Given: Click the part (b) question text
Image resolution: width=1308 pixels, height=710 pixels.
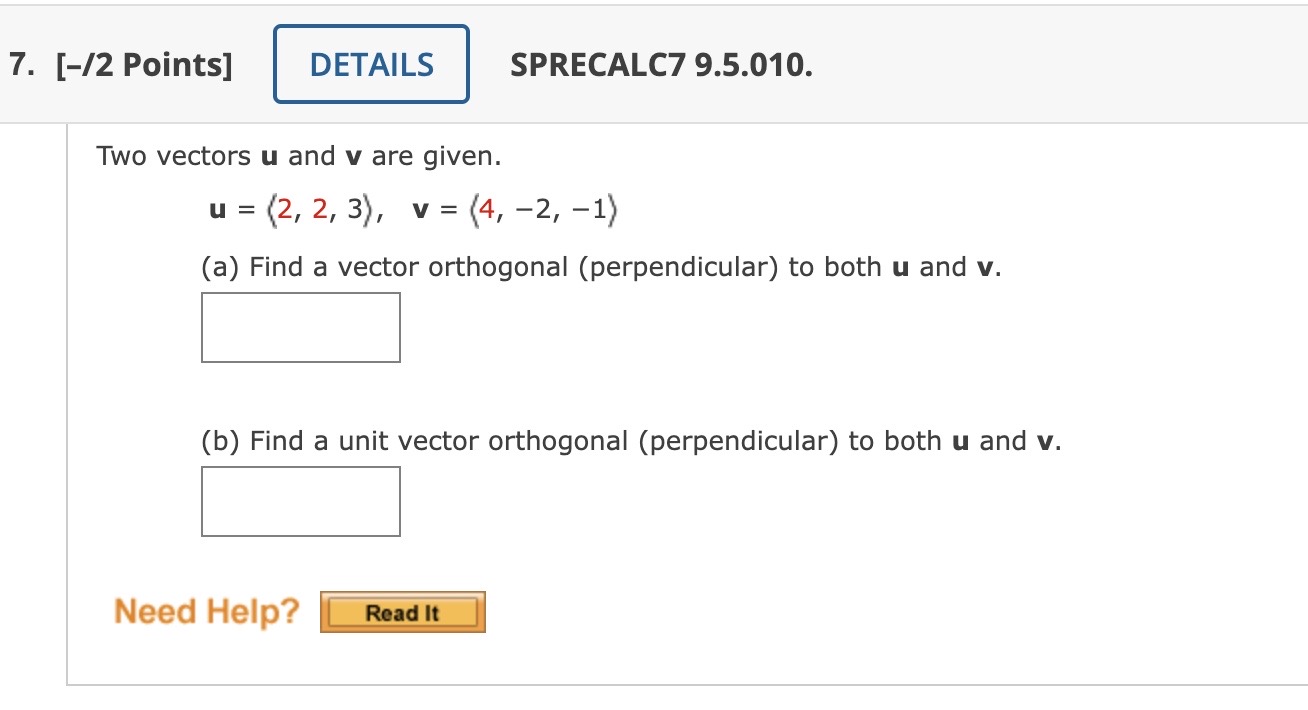Looking at the screenshot, I should click(631, 441).
